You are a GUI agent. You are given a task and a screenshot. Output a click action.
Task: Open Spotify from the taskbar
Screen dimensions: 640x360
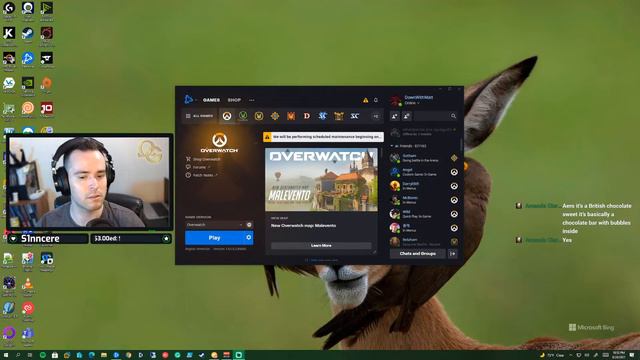tap(42, 355)
